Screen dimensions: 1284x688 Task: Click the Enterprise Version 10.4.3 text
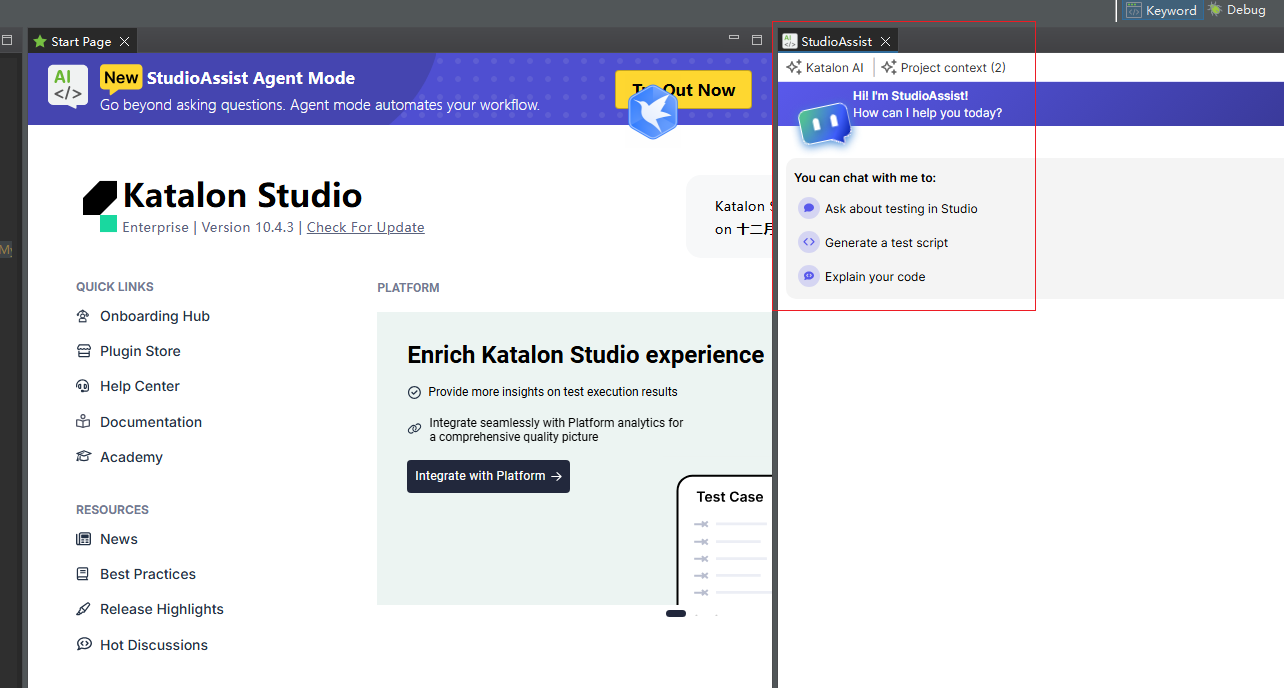click(x=208, y=227)
